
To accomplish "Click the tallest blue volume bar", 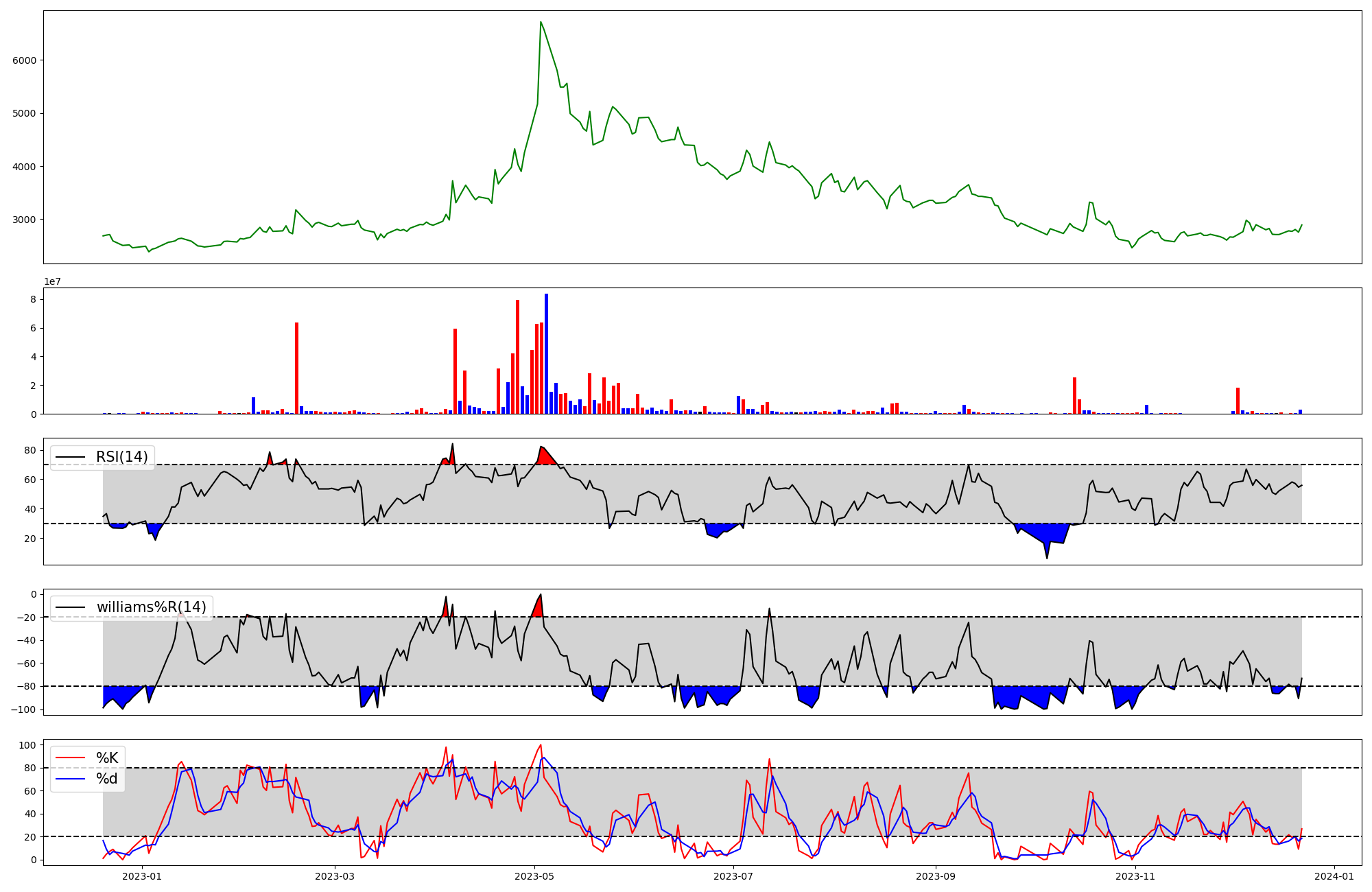I will click(x=546, y=353).
